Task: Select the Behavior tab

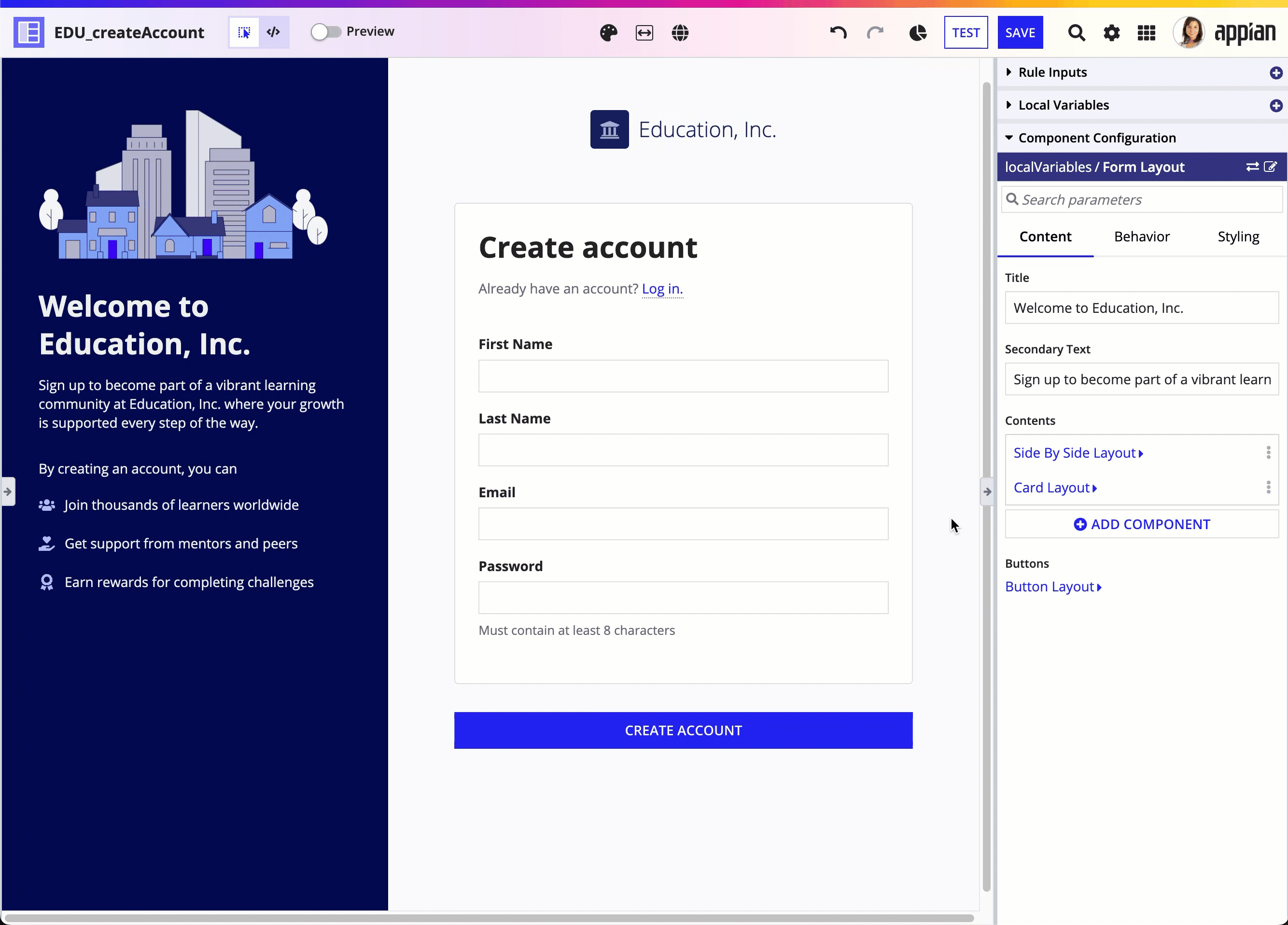Action: [x=1141, y=237]
